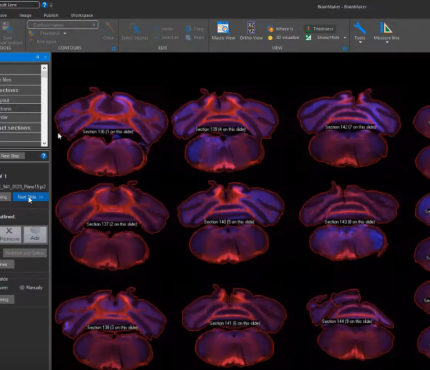Open the Tools wrench menu
Image resolution: width=430 pixels, height=370 pixels.
point(360,32)
